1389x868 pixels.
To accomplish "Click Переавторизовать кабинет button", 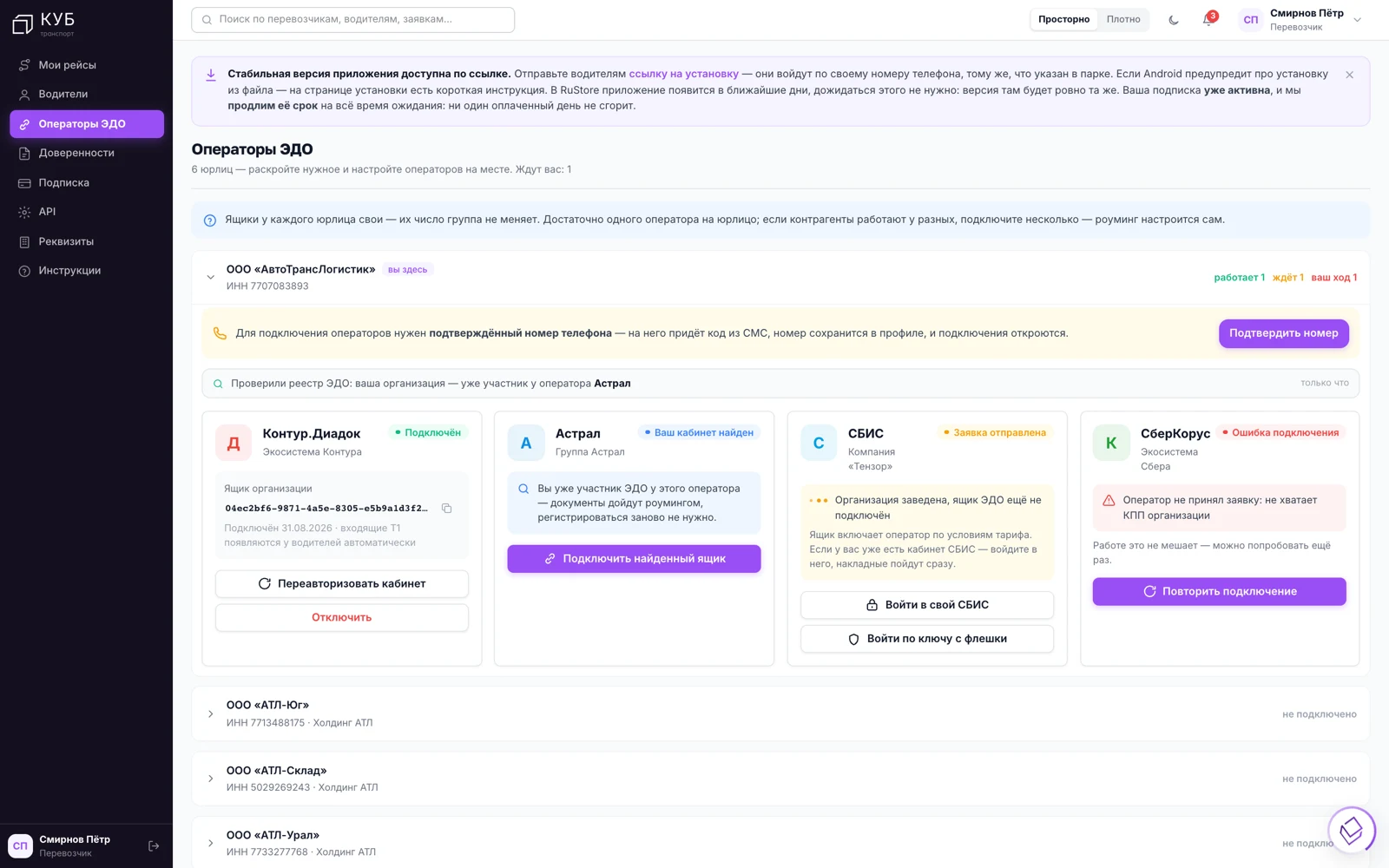I will (x=342, y=584).
